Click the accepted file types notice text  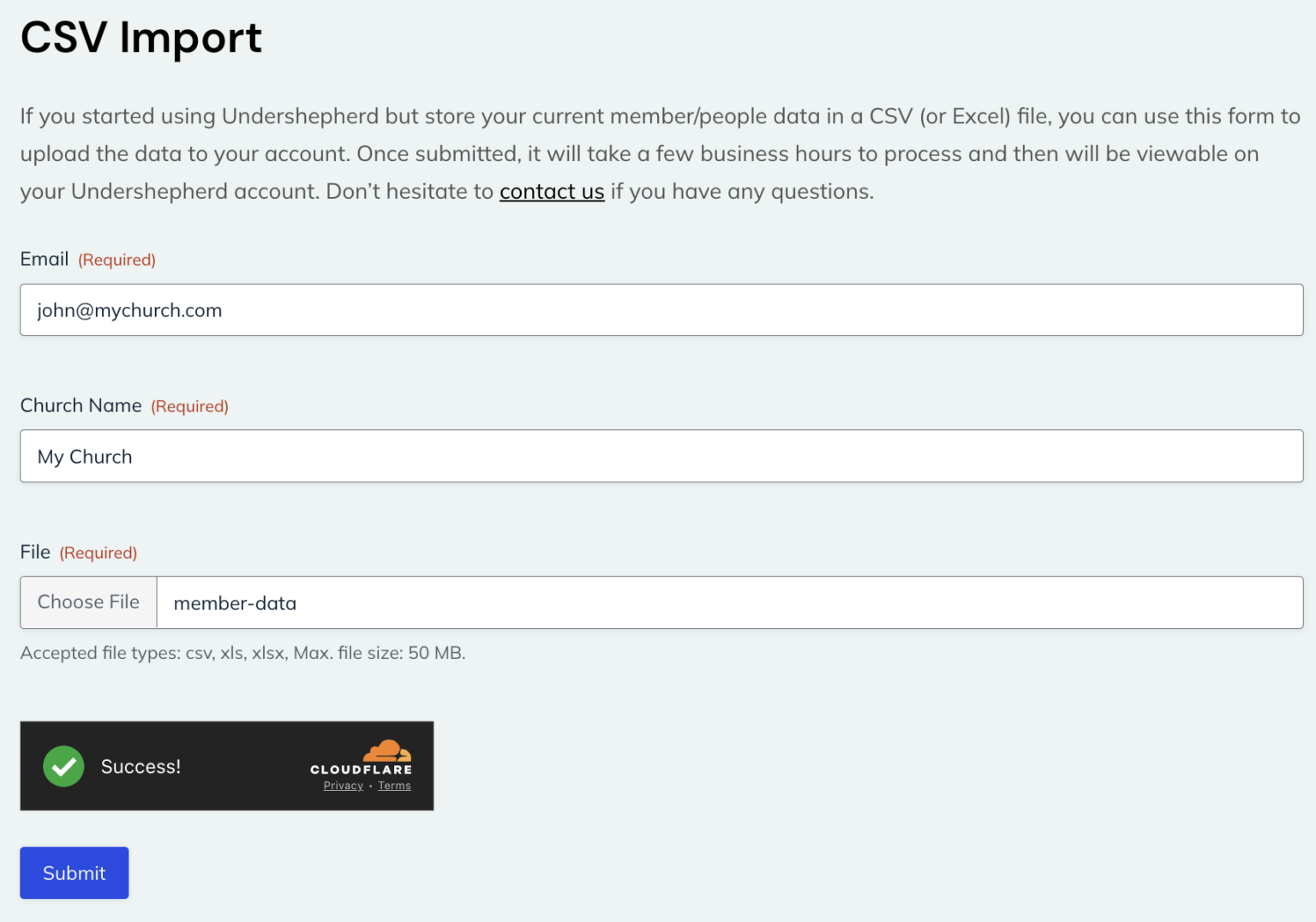click(x=242, y=652)
